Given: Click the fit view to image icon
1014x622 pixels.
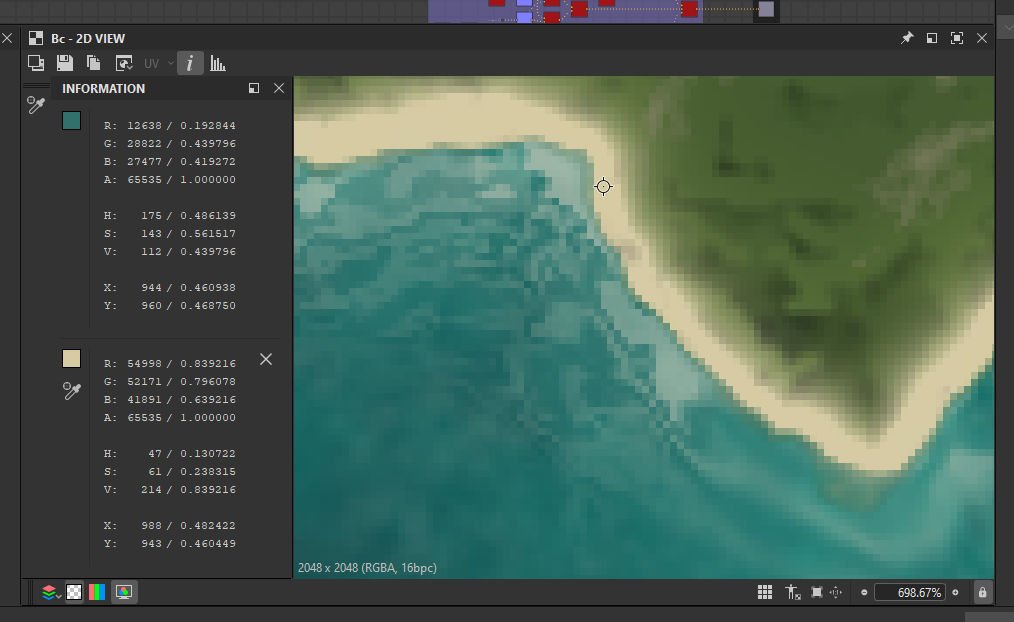Looking at the screenshot, I should coord(817,592).
